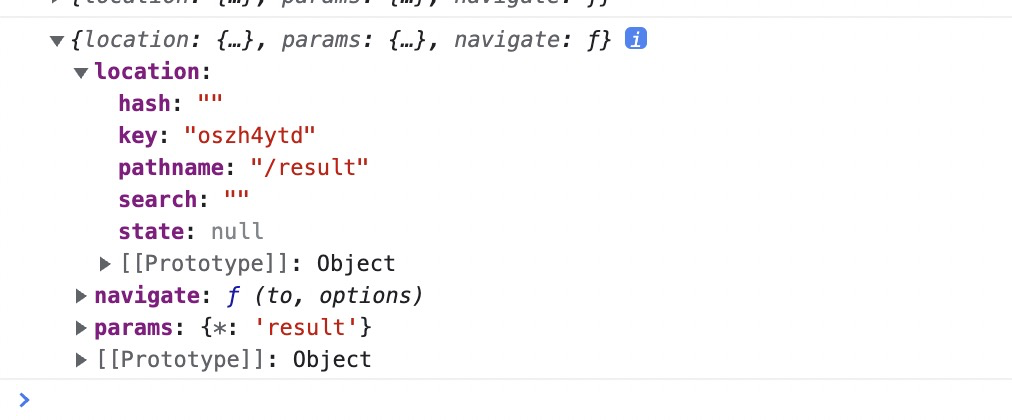Click the hash property name
The width and height of the screenshot is (1012, 420).
143,104
